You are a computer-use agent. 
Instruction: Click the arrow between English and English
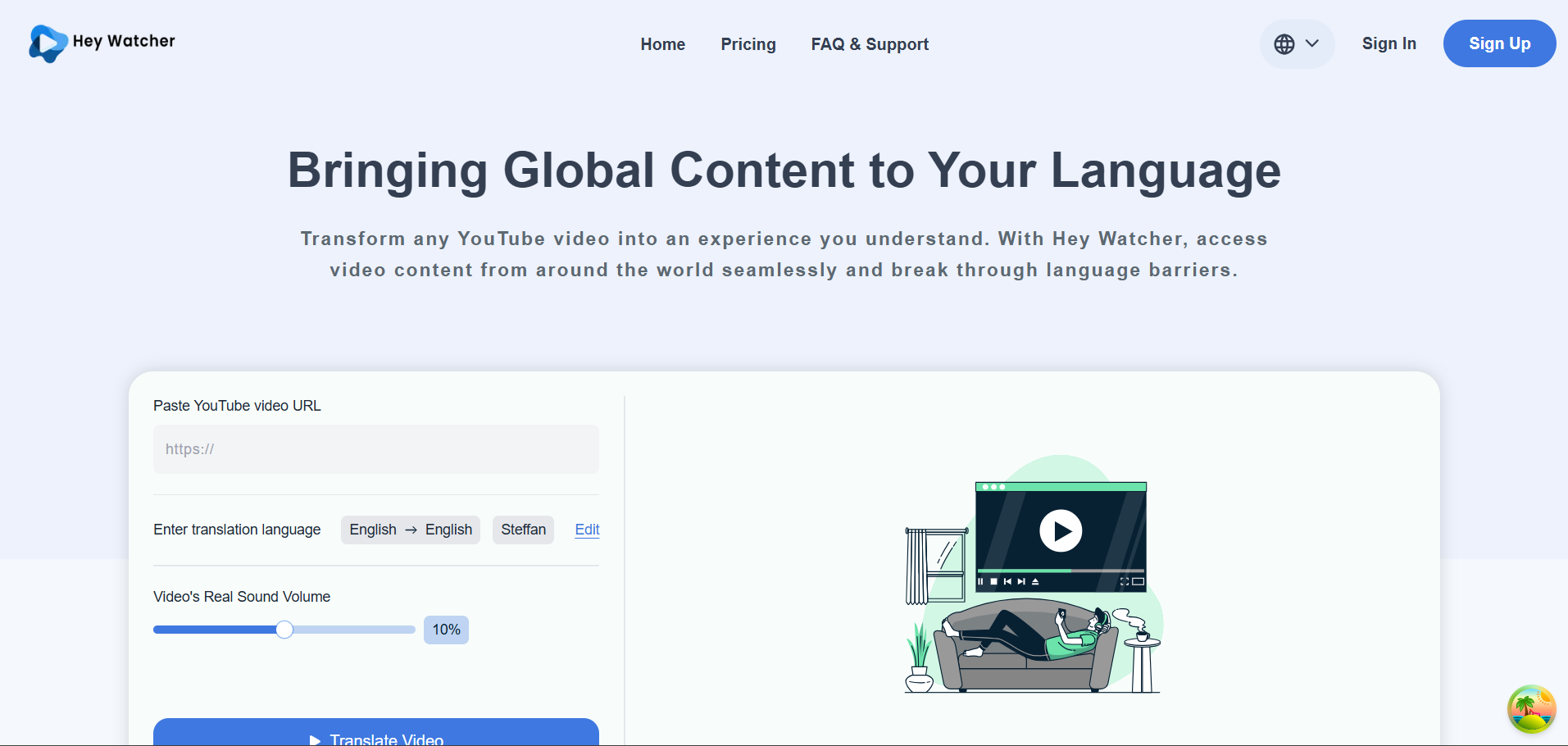click(410, 530)
